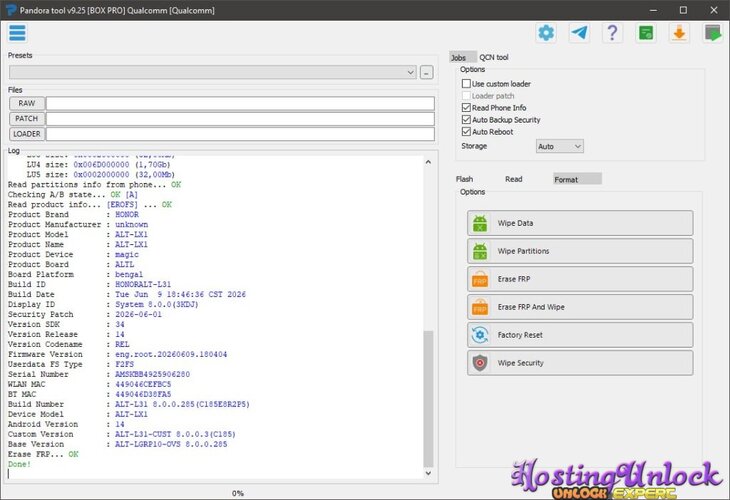Click the log scrollbar thumb
Viewport: 730px width, 500px height.
click(428, 399)
